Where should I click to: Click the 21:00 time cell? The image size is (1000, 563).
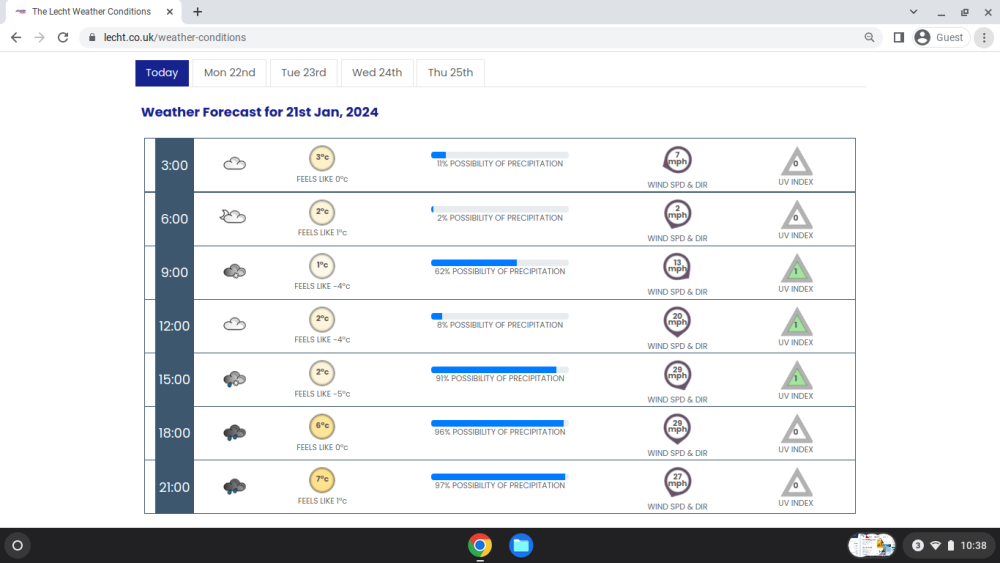[174, 487]
